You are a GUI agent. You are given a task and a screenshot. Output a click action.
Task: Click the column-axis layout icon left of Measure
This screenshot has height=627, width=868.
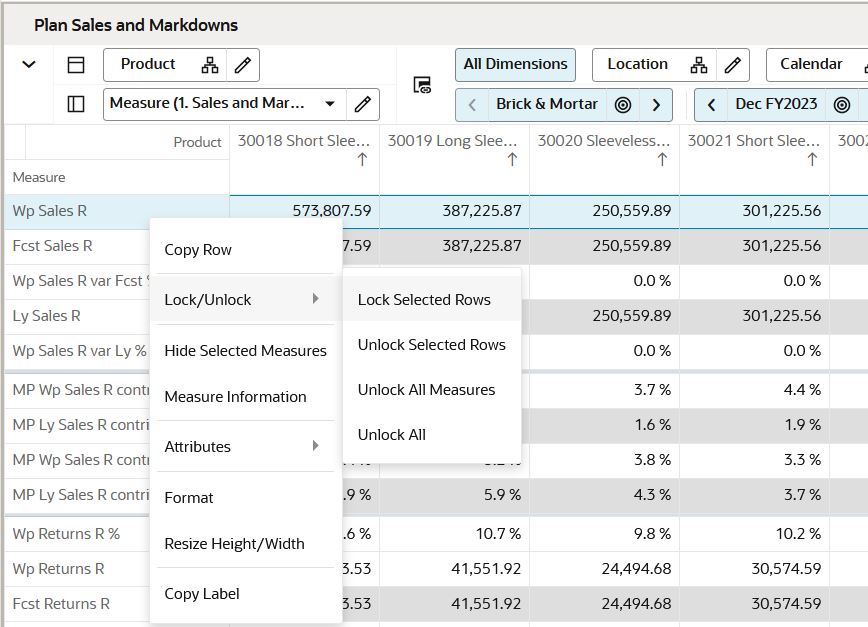[x=76, y=104]
